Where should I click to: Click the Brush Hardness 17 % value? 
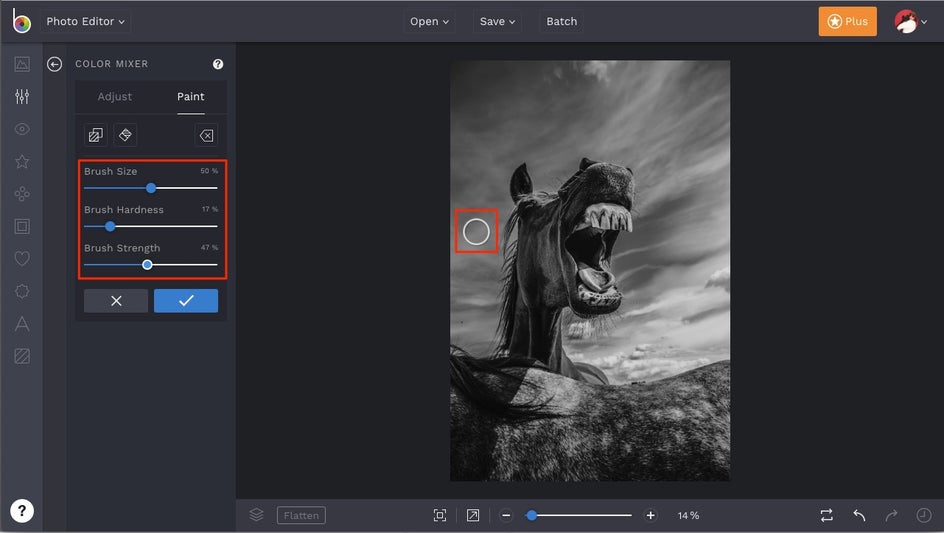click(x=210, y=209)
